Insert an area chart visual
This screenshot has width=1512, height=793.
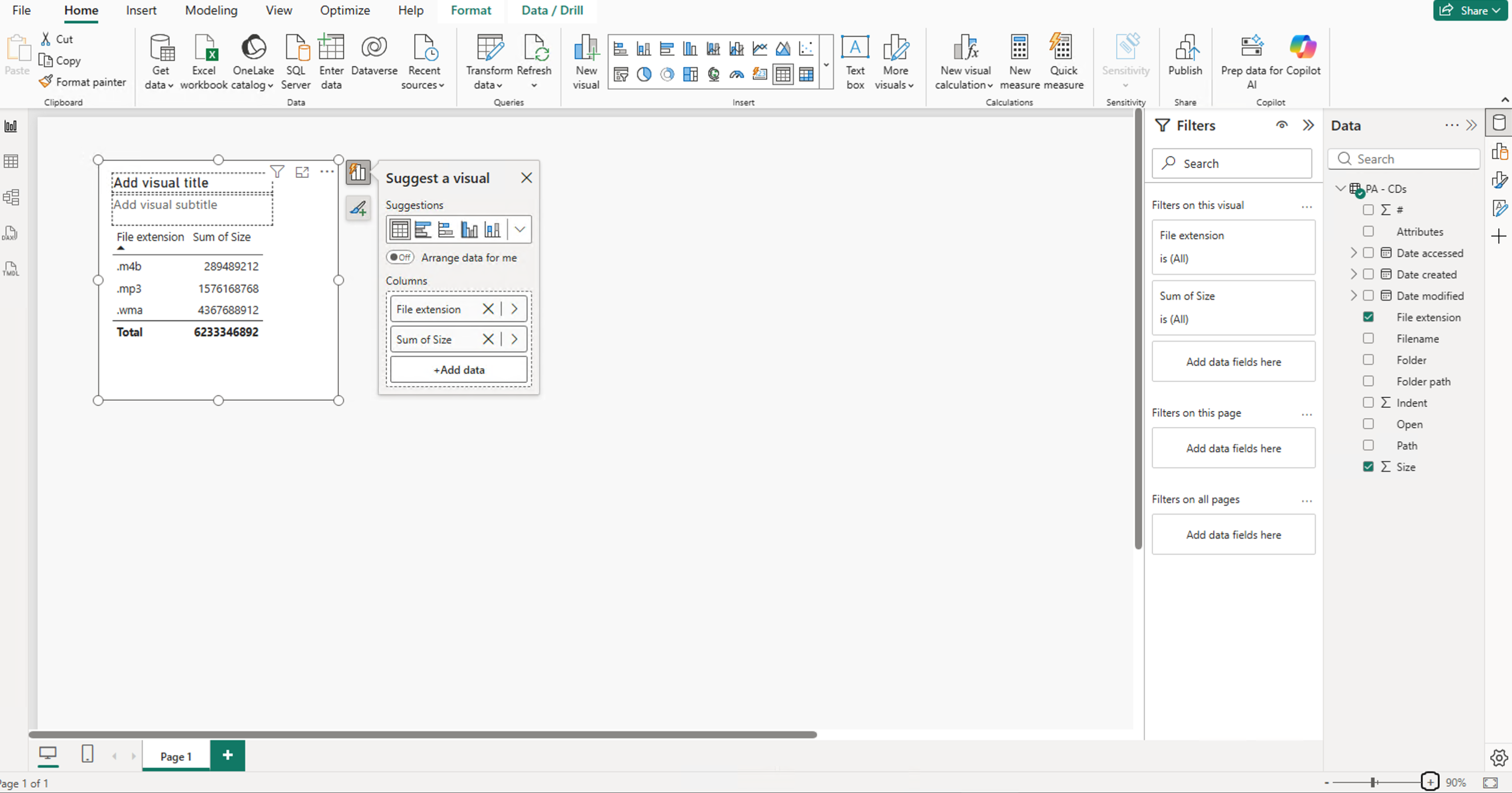click(x=783, y=49)
